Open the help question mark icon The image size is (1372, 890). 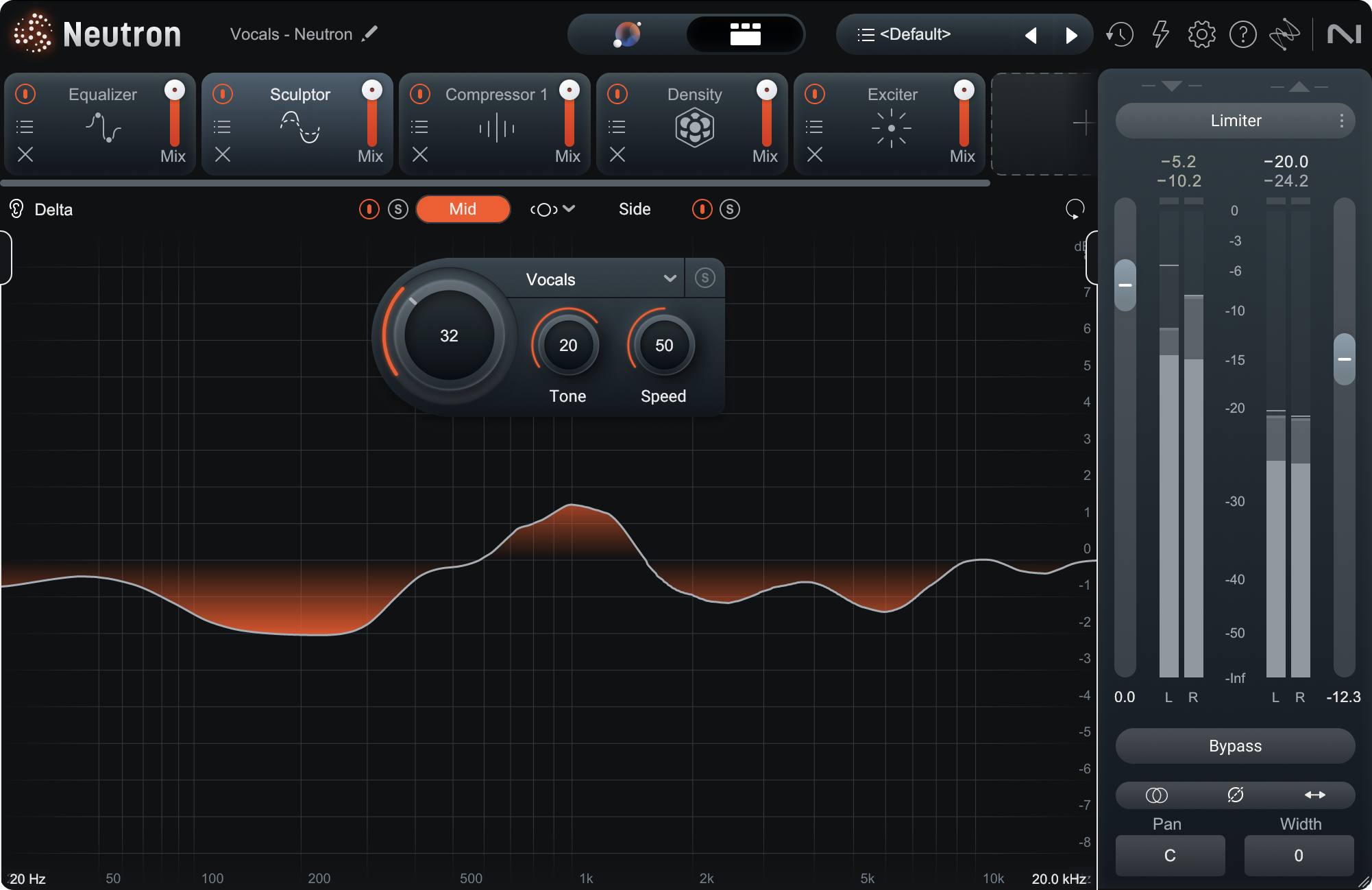[1242, 34]
